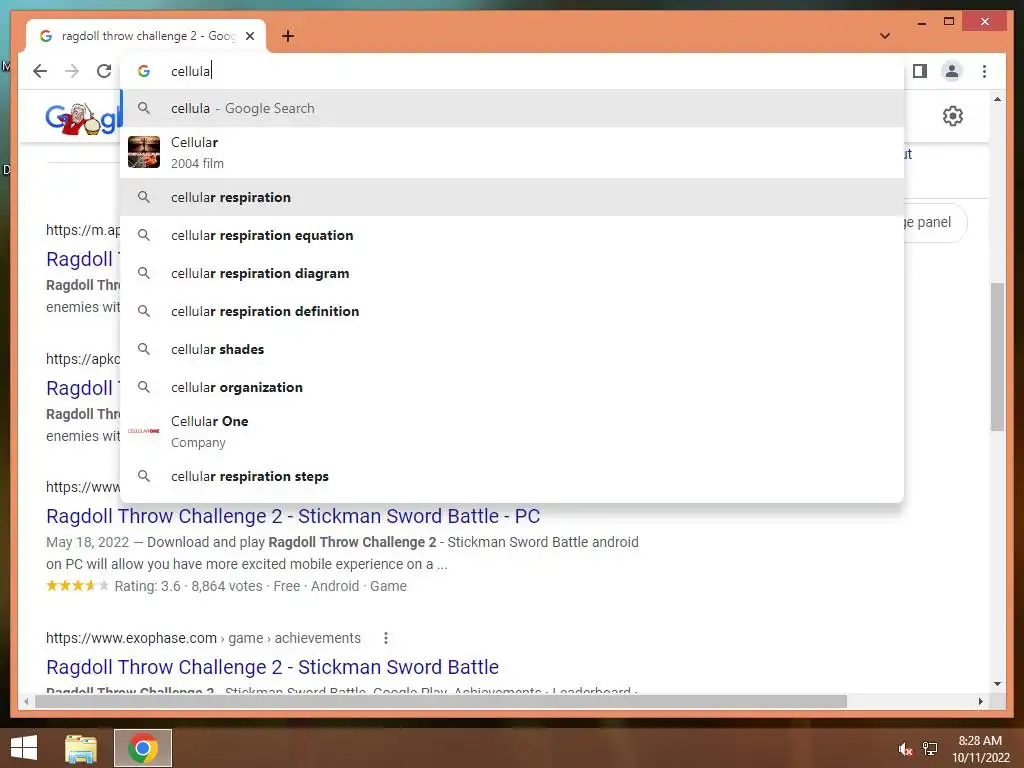The height and width of the screenshot is (768, 1024).
Task: Select 'cellular organization' suggestion
Action: click(512, 387)
